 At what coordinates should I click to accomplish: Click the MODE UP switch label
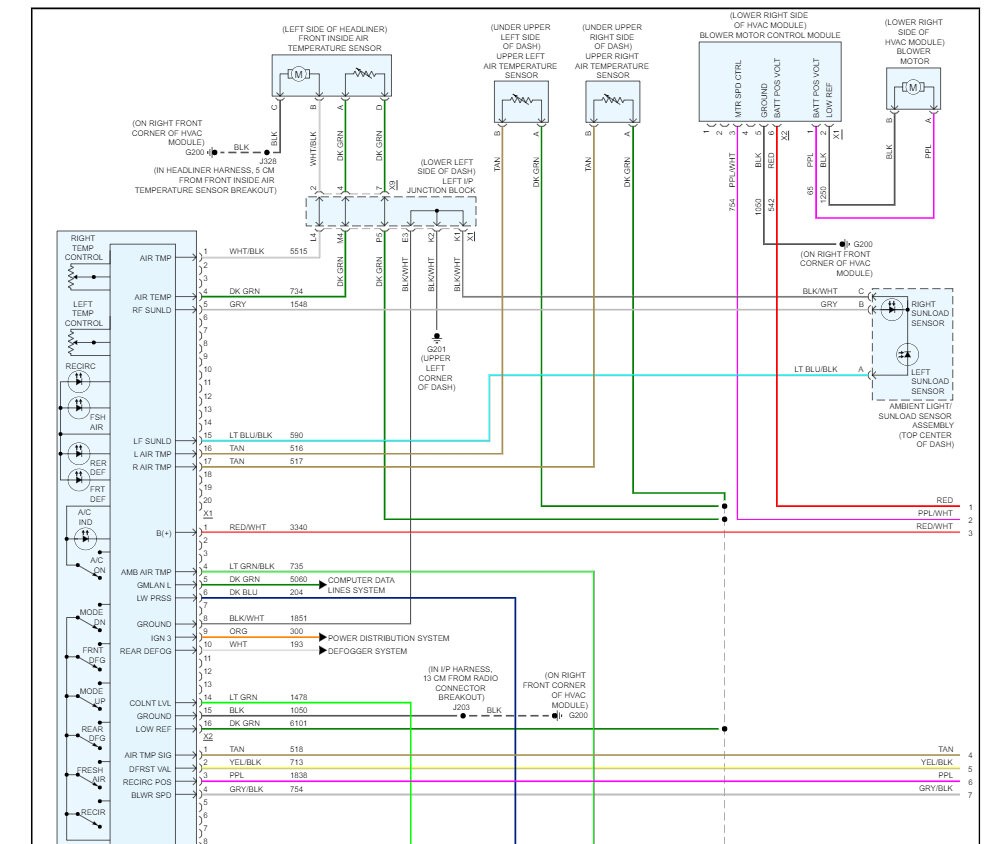point(92,696)
